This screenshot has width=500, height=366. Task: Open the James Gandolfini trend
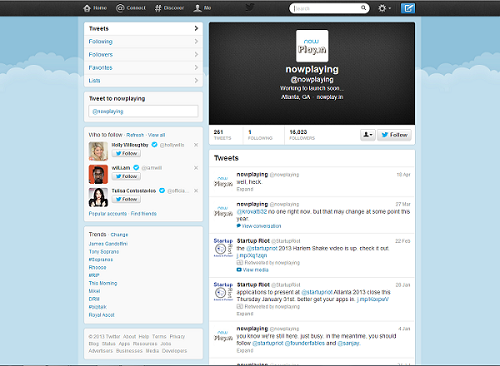click(x=108, y=244)
